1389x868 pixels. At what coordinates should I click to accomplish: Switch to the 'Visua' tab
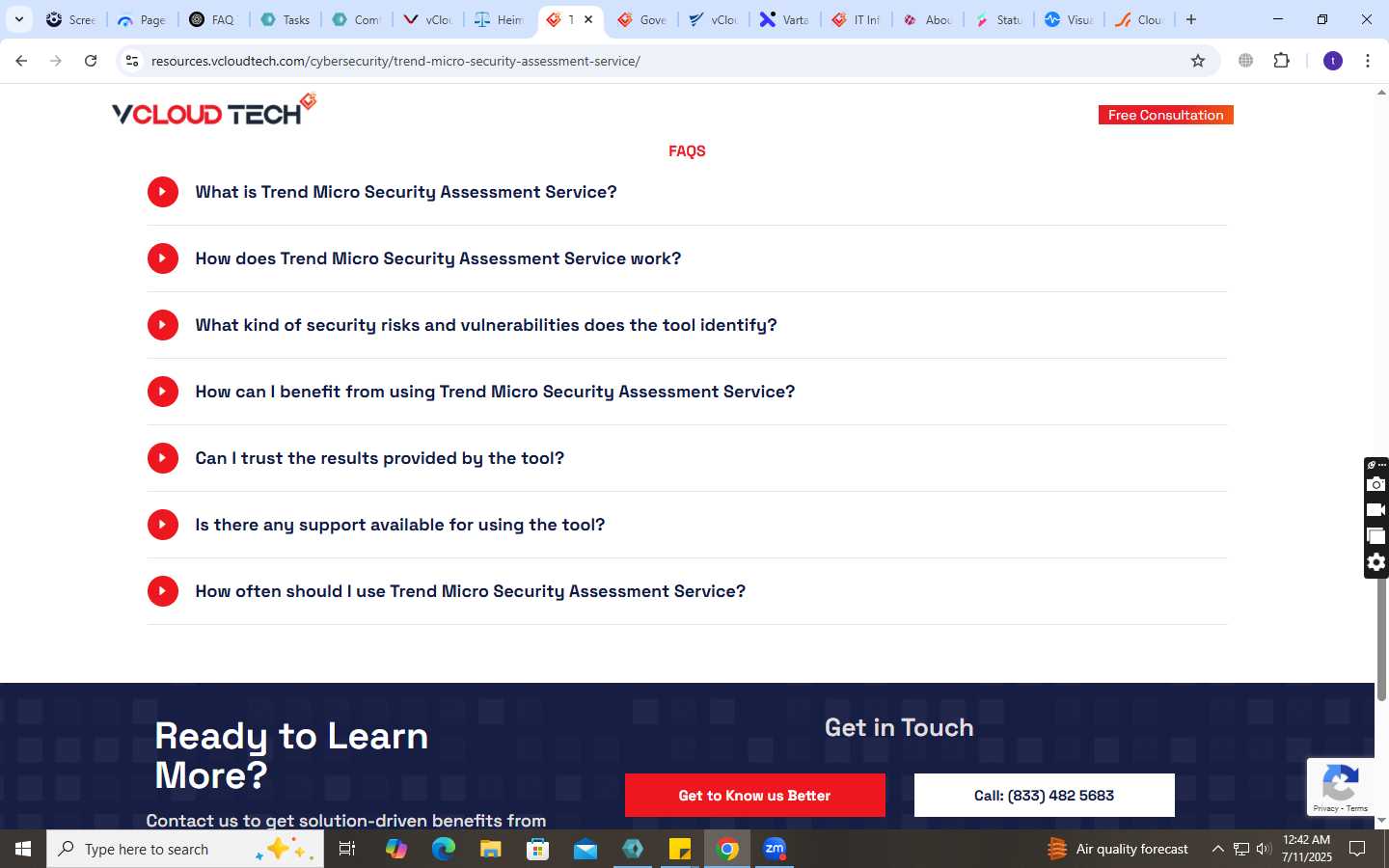coord(1070,19)
